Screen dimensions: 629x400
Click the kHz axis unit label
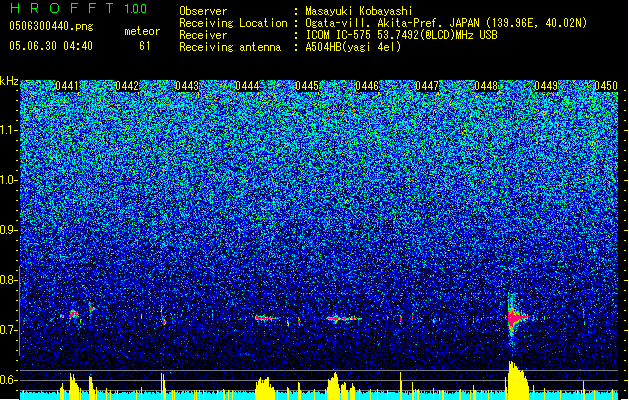pyautogui.click(x=9, y=81)
